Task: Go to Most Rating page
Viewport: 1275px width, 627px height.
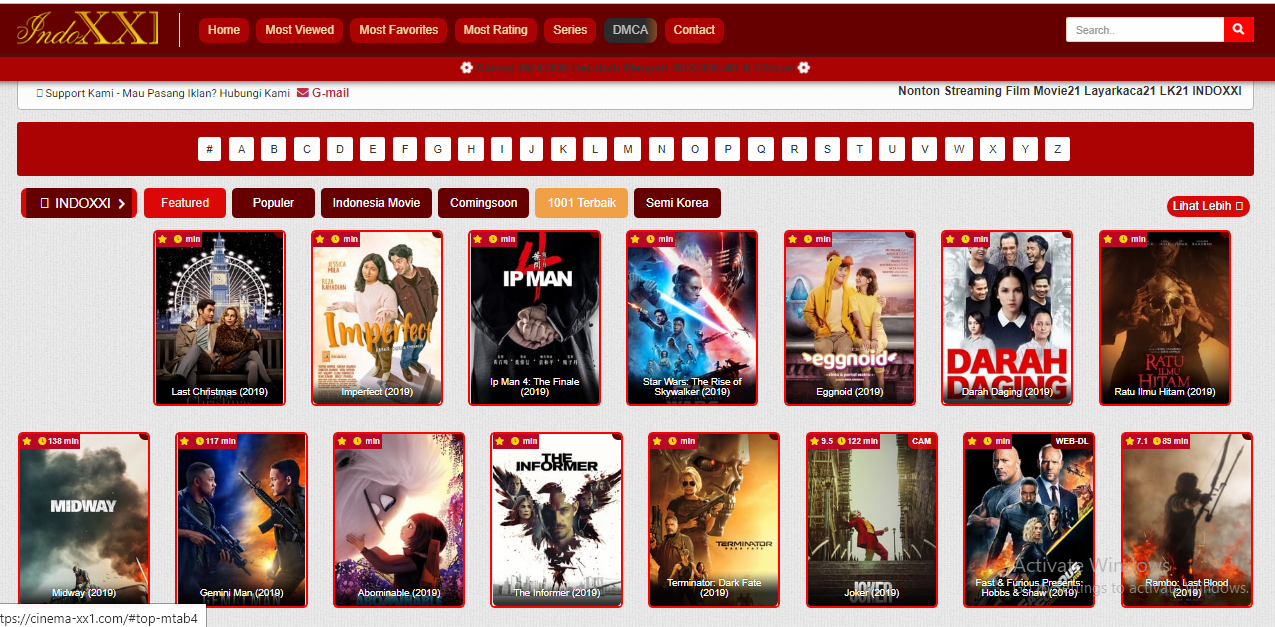Action: pos(495,30)
